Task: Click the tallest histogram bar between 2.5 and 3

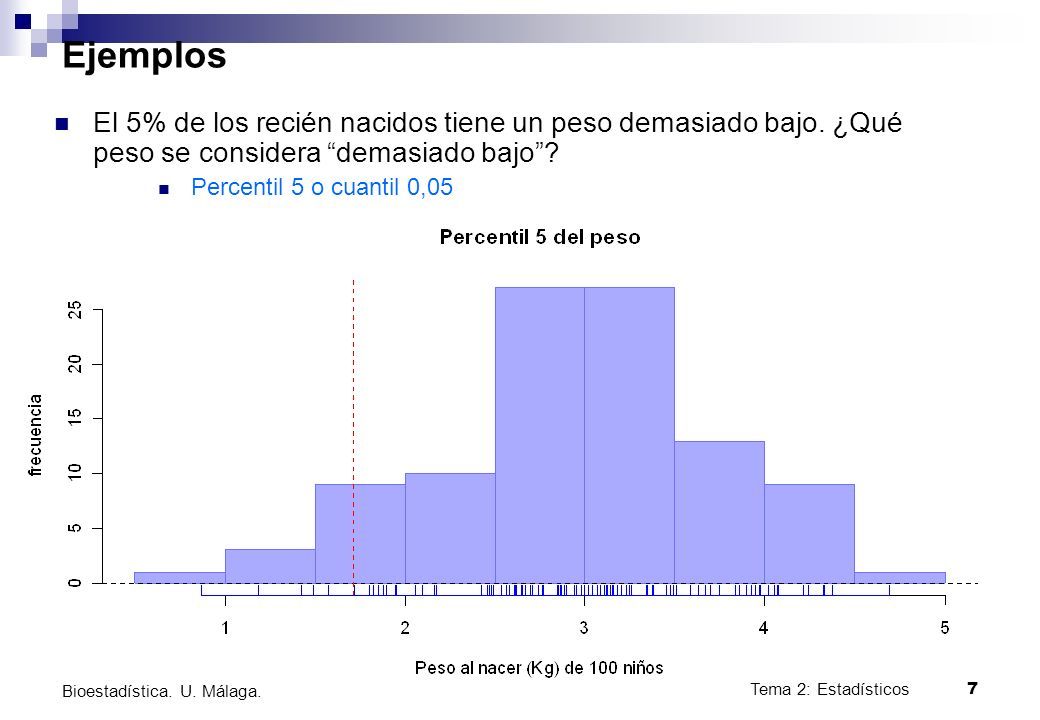Action: 540,435
